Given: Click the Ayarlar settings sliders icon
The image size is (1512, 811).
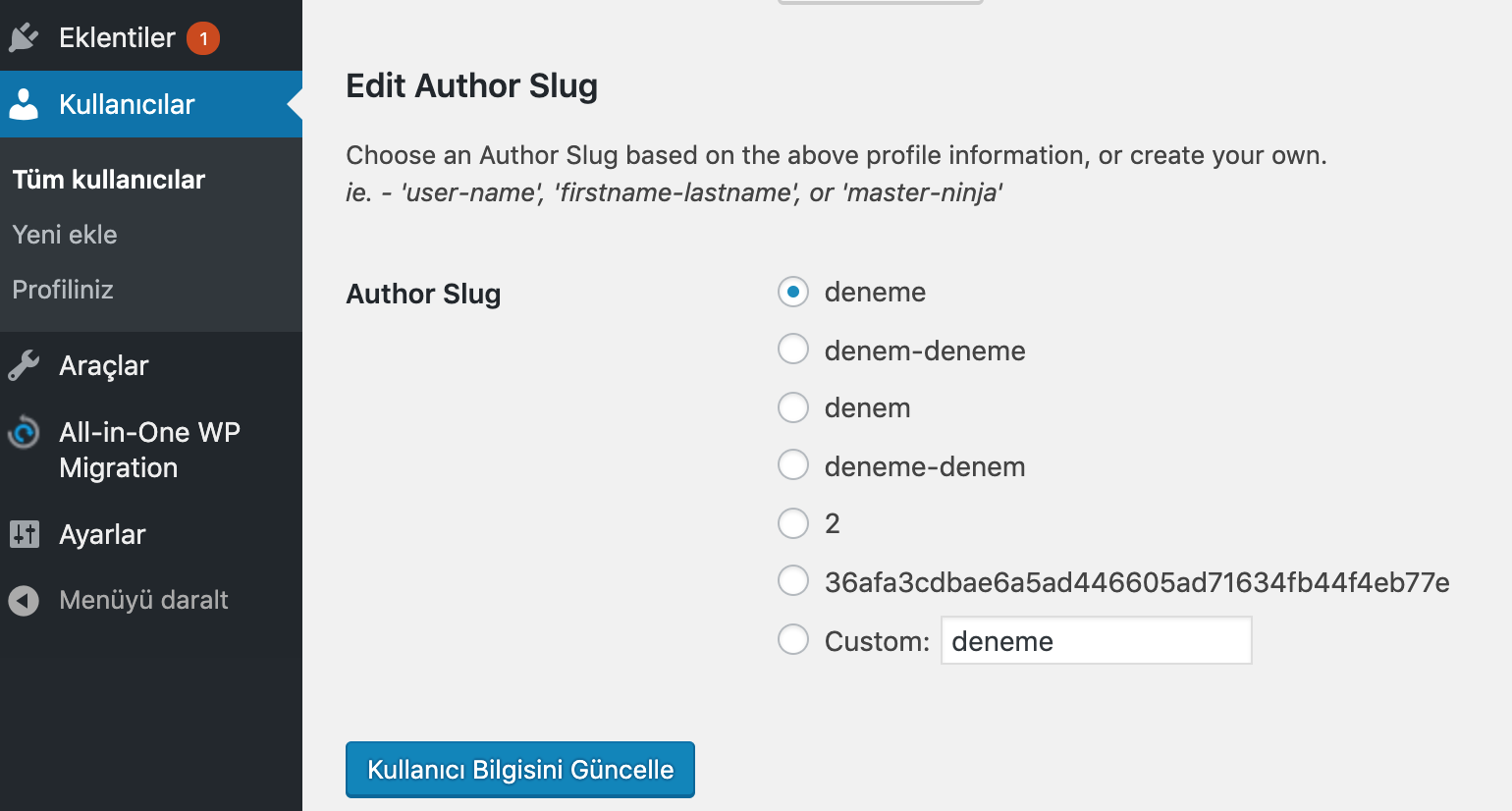Looking at the screenshot, I should coord(24,534).
